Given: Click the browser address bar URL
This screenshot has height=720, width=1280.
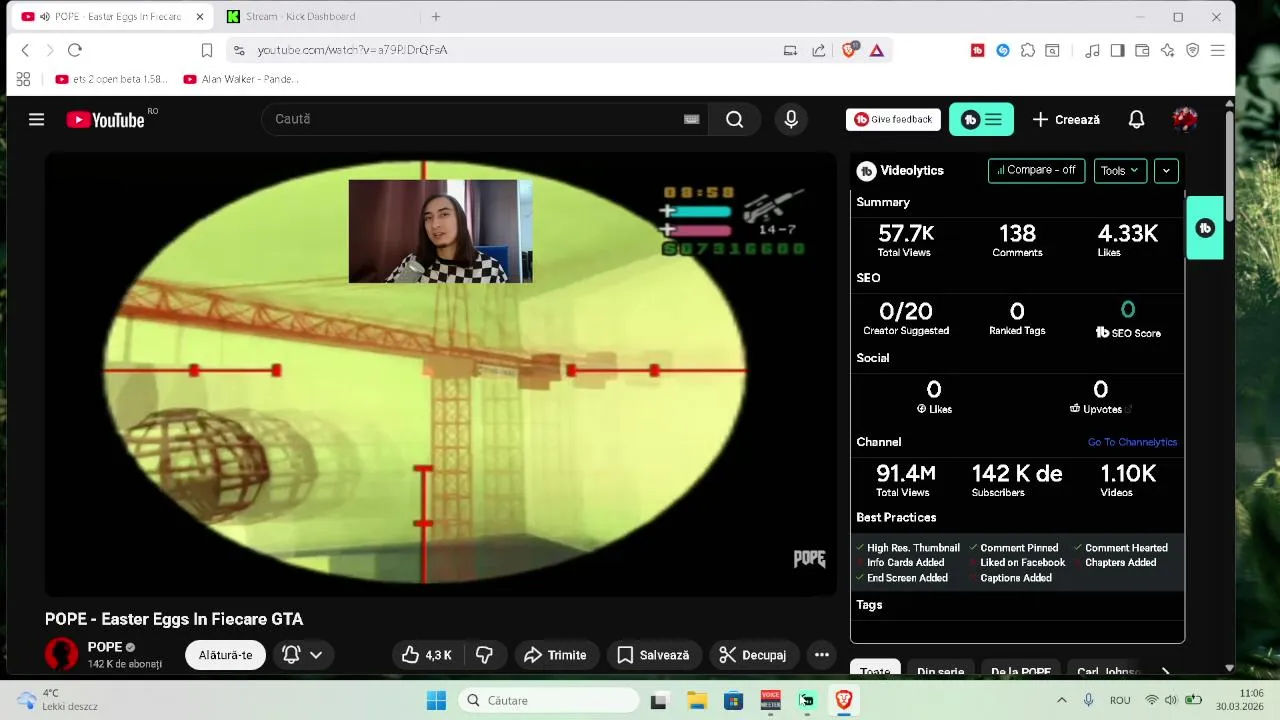Looking at the screenshot, I should (x=352, y=50).
